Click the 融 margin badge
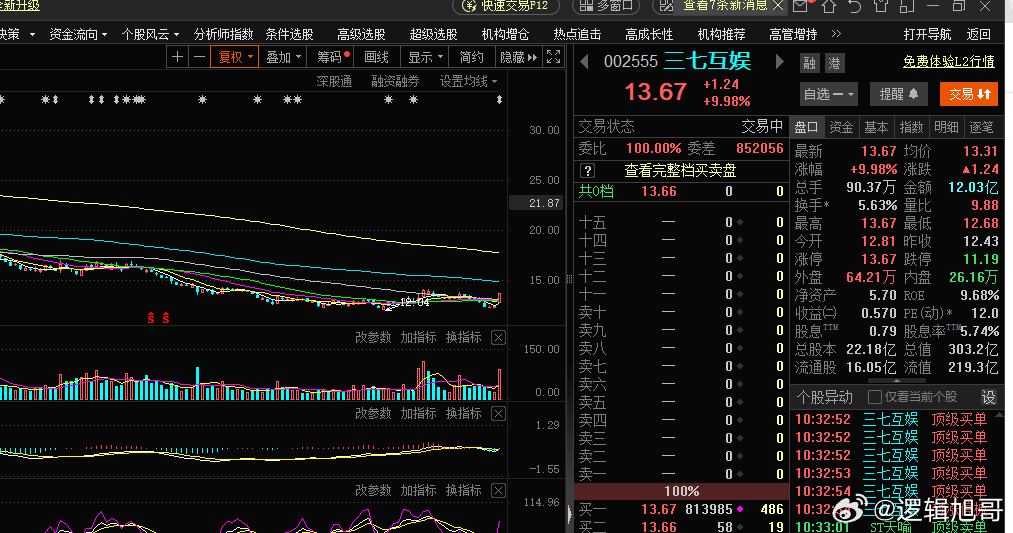Viewport: 1013px width, 533px height. point(809,63)
